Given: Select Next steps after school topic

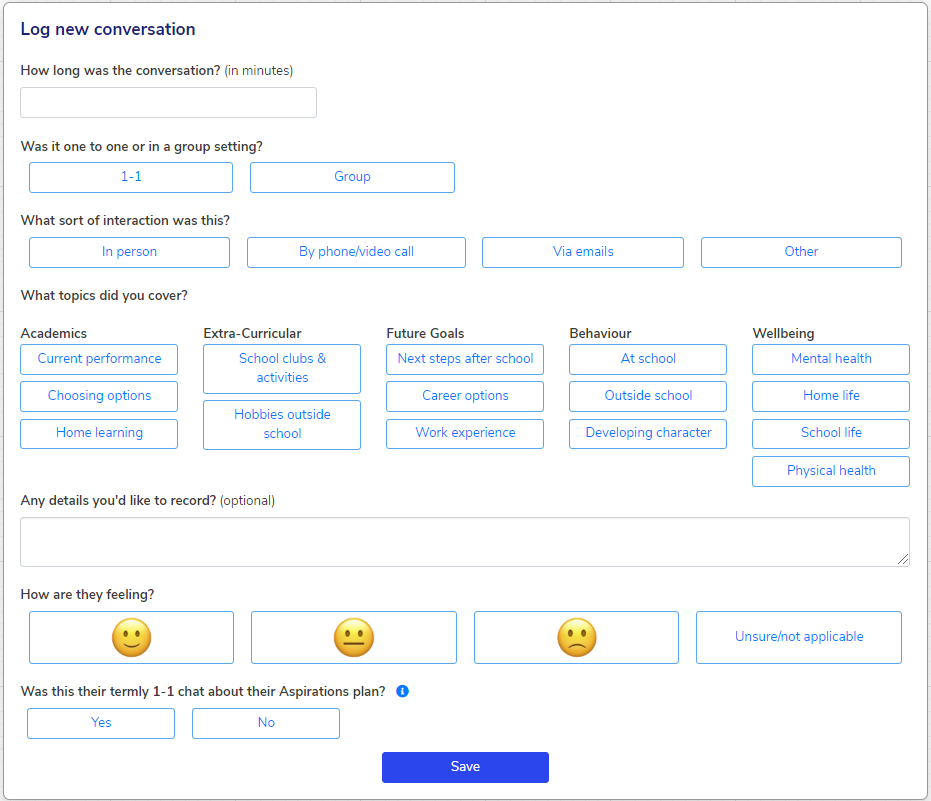Looking at the screenshot, I should pyautogui.click(x=465, y=359).
